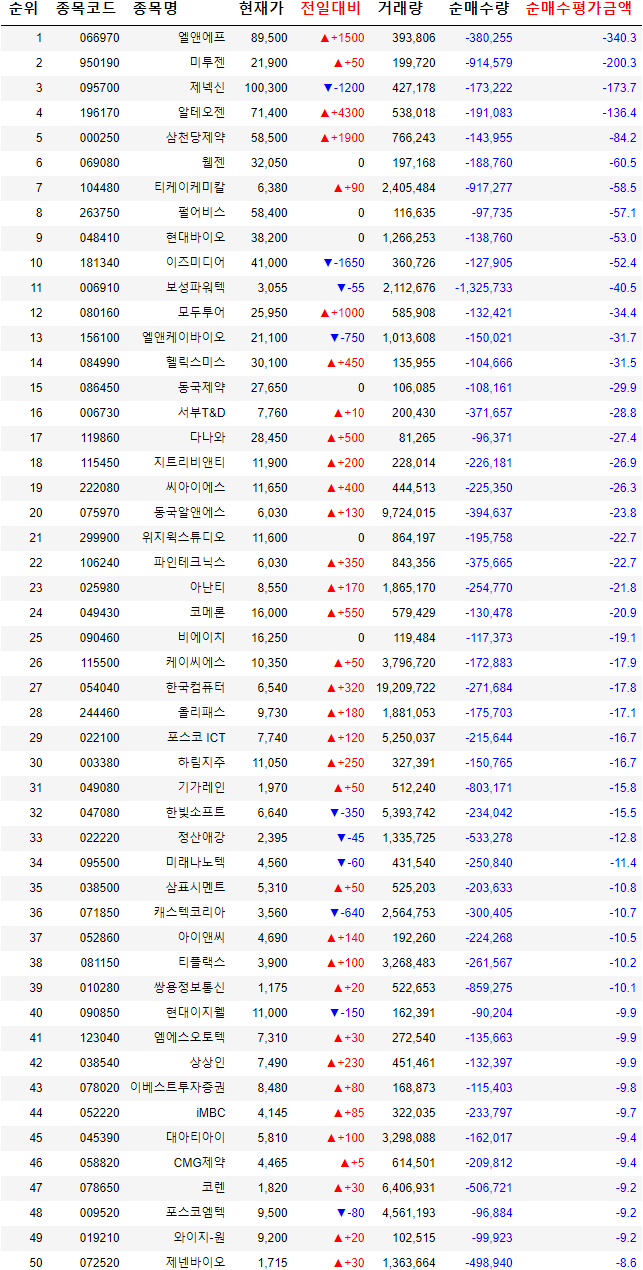Click trading volume 9,724,015
Viewport: 643px width, 1270px height.
coord(406,513)
